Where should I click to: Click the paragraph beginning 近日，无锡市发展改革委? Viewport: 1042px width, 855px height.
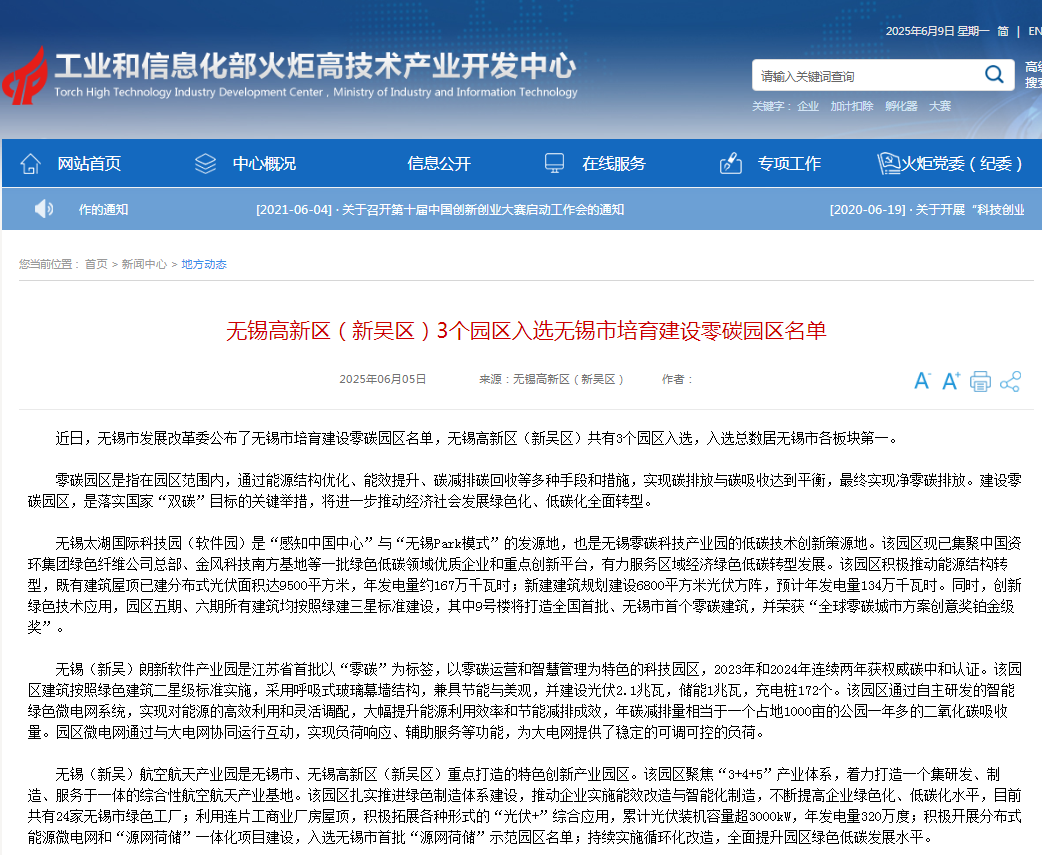(x=477, y=438)
